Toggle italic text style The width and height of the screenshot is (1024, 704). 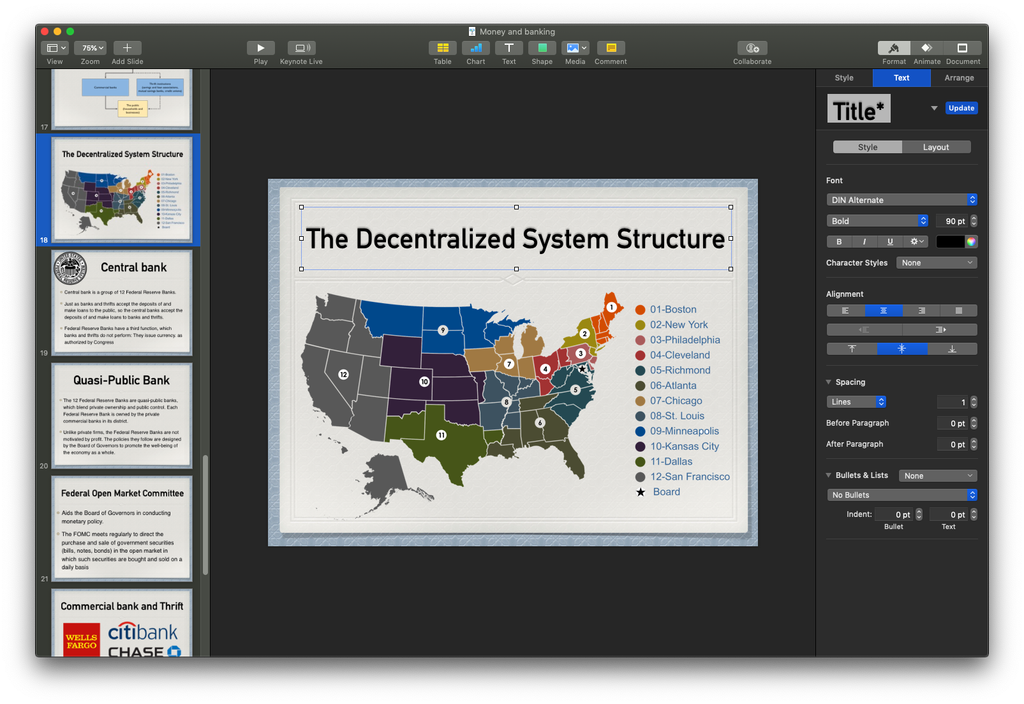pyautogui.click(x=865, y=242)
